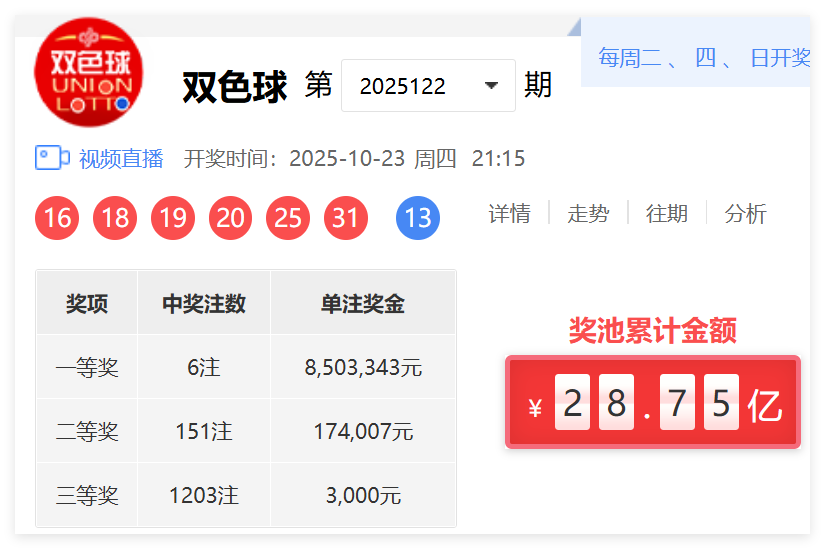The width and height of the screenshot is (825, 549).
Task: Open the 详情 details link
Action: 509,213
